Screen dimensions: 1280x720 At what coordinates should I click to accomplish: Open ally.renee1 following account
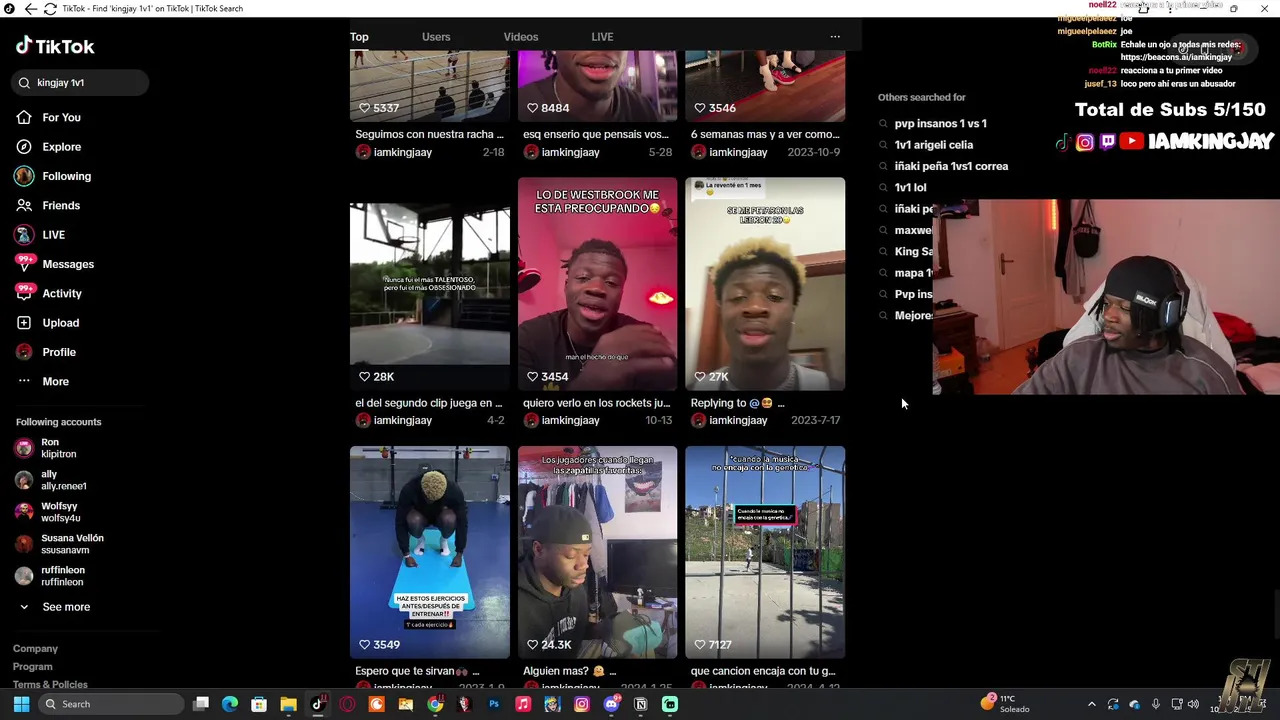52,480
